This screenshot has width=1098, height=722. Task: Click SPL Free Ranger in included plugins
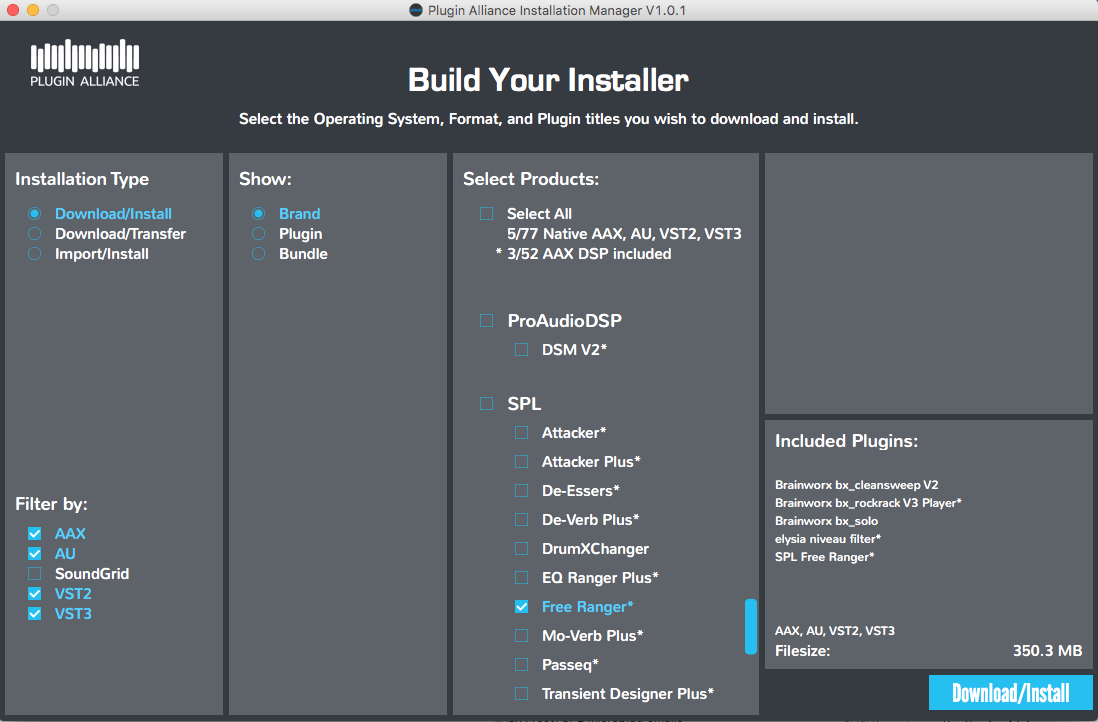pyautogui.click(x=824, y=557)
